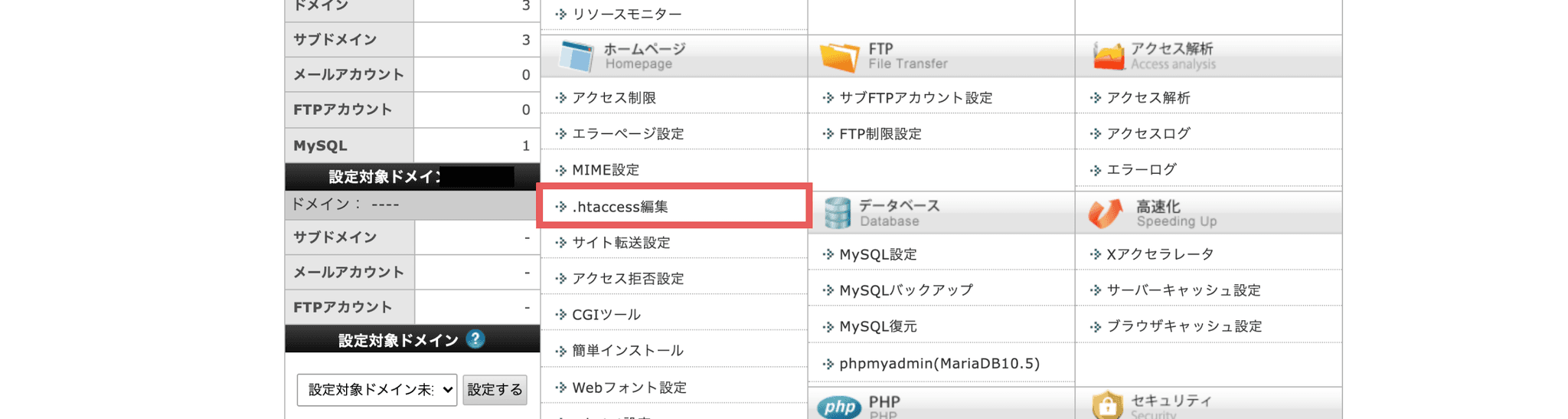
Task: Click the upper メールアカウント row with value 0
Action: tap(413, 74)
